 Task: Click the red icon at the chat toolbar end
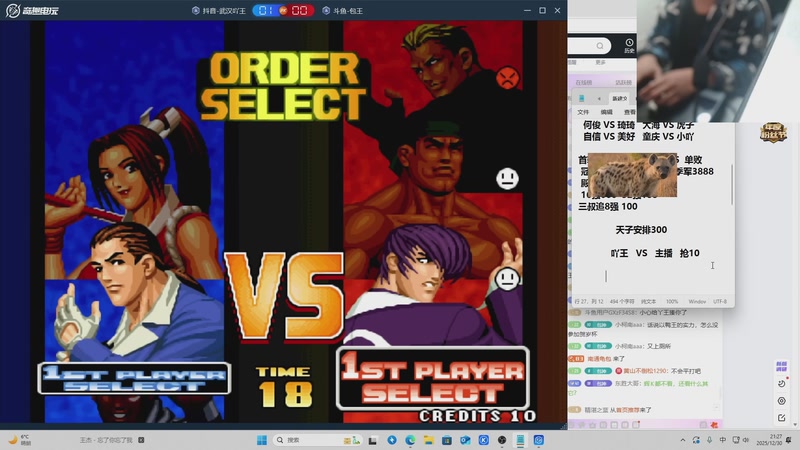(x=714, y=424)
